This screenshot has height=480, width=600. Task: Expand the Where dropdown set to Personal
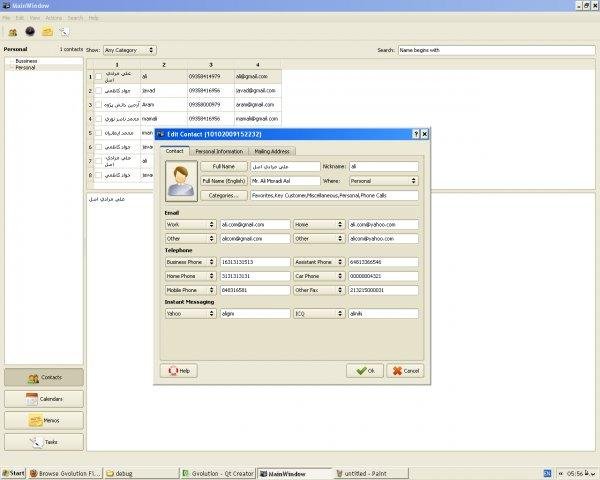[383, 181]
